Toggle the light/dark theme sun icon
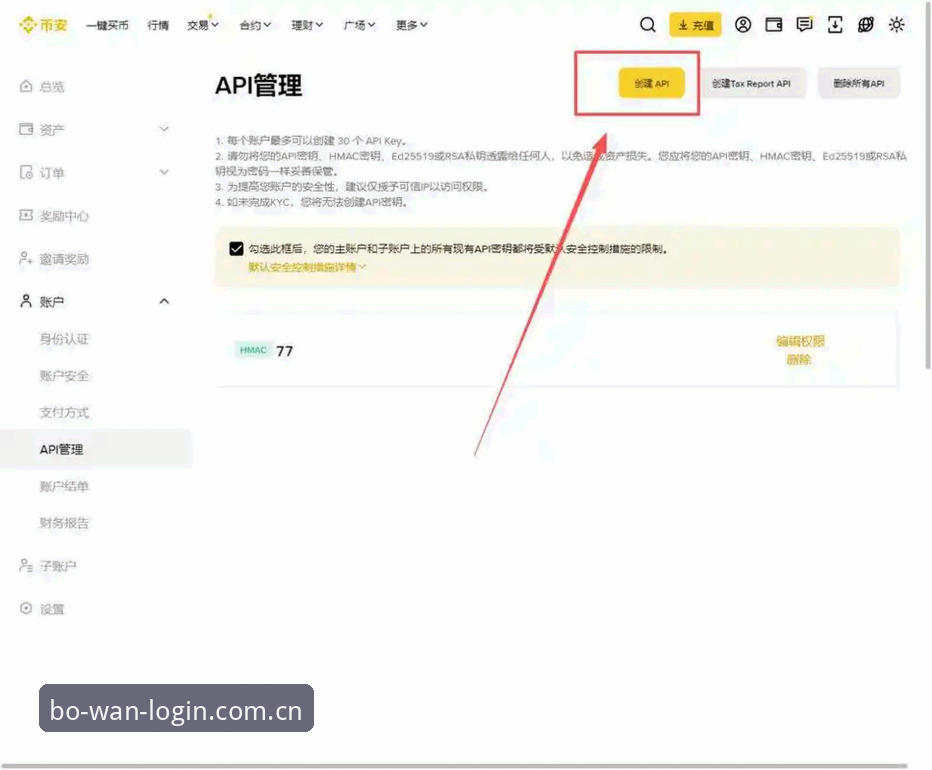Viewport: 932px width, 770px height. click(x=896, y=25)
